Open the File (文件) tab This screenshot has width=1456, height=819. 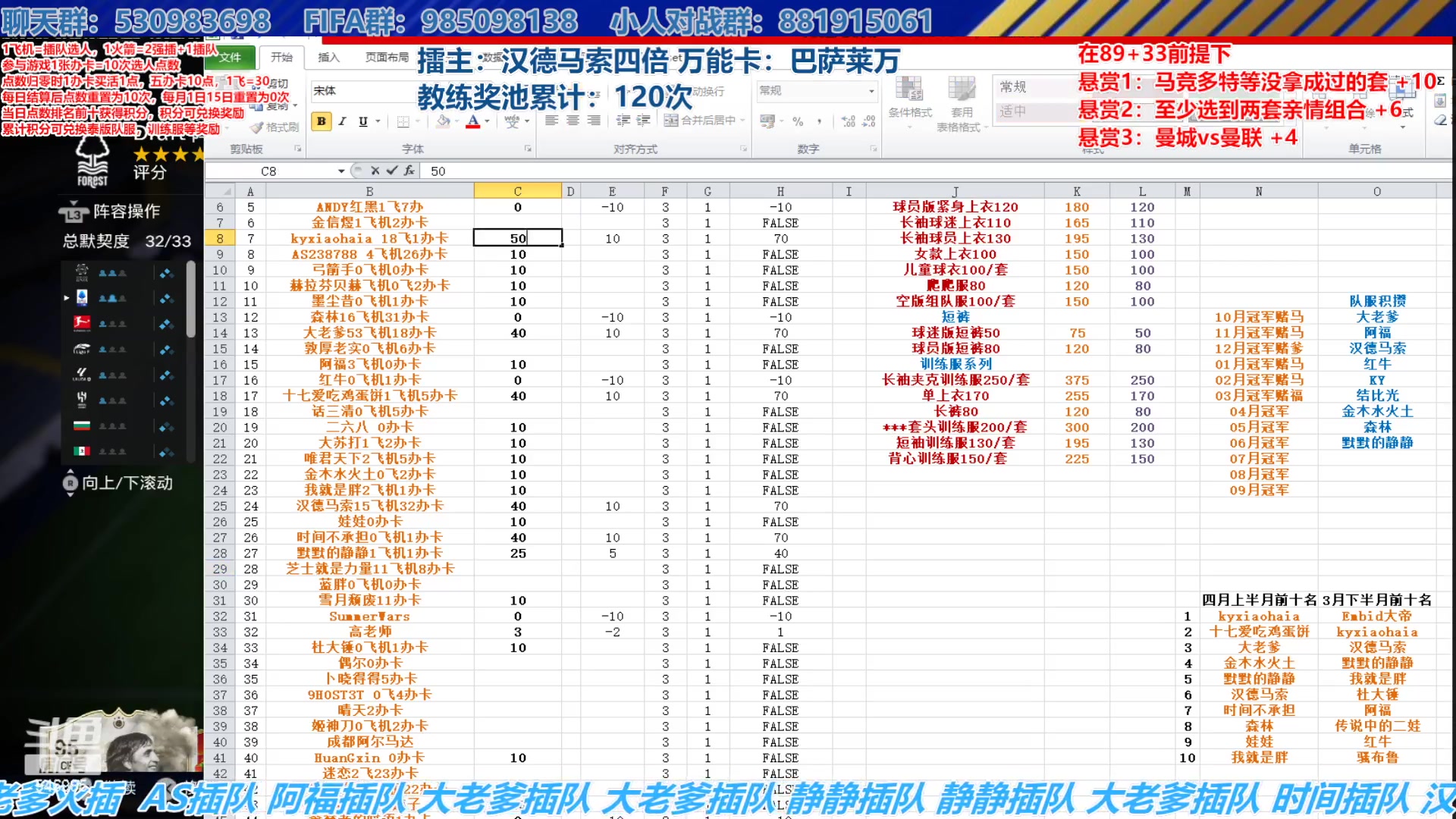[231, 57]
